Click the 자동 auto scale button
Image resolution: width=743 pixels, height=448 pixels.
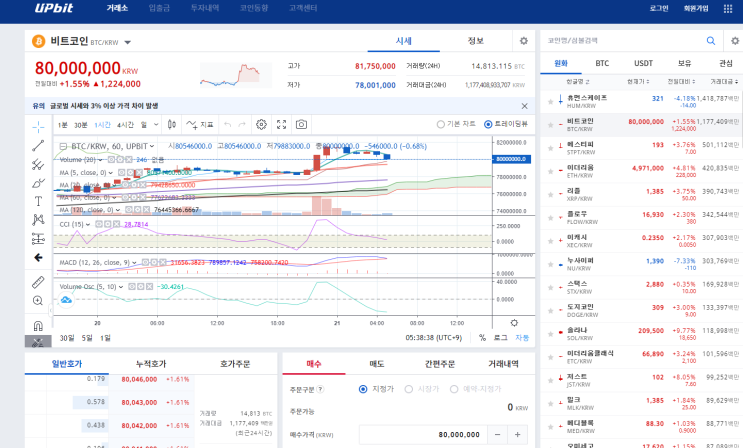click(522, 338)
